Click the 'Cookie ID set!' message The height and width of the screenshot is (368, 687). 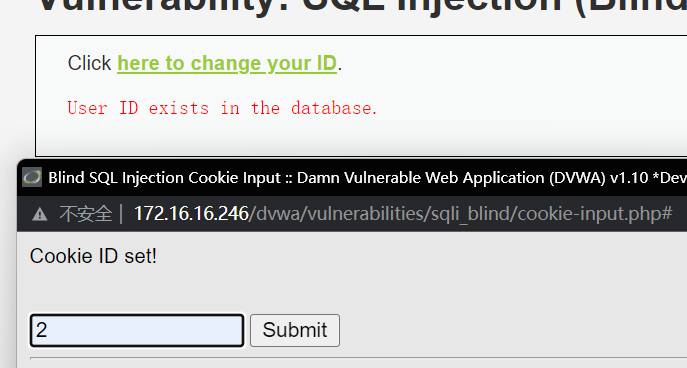click(x=93, y=256)
